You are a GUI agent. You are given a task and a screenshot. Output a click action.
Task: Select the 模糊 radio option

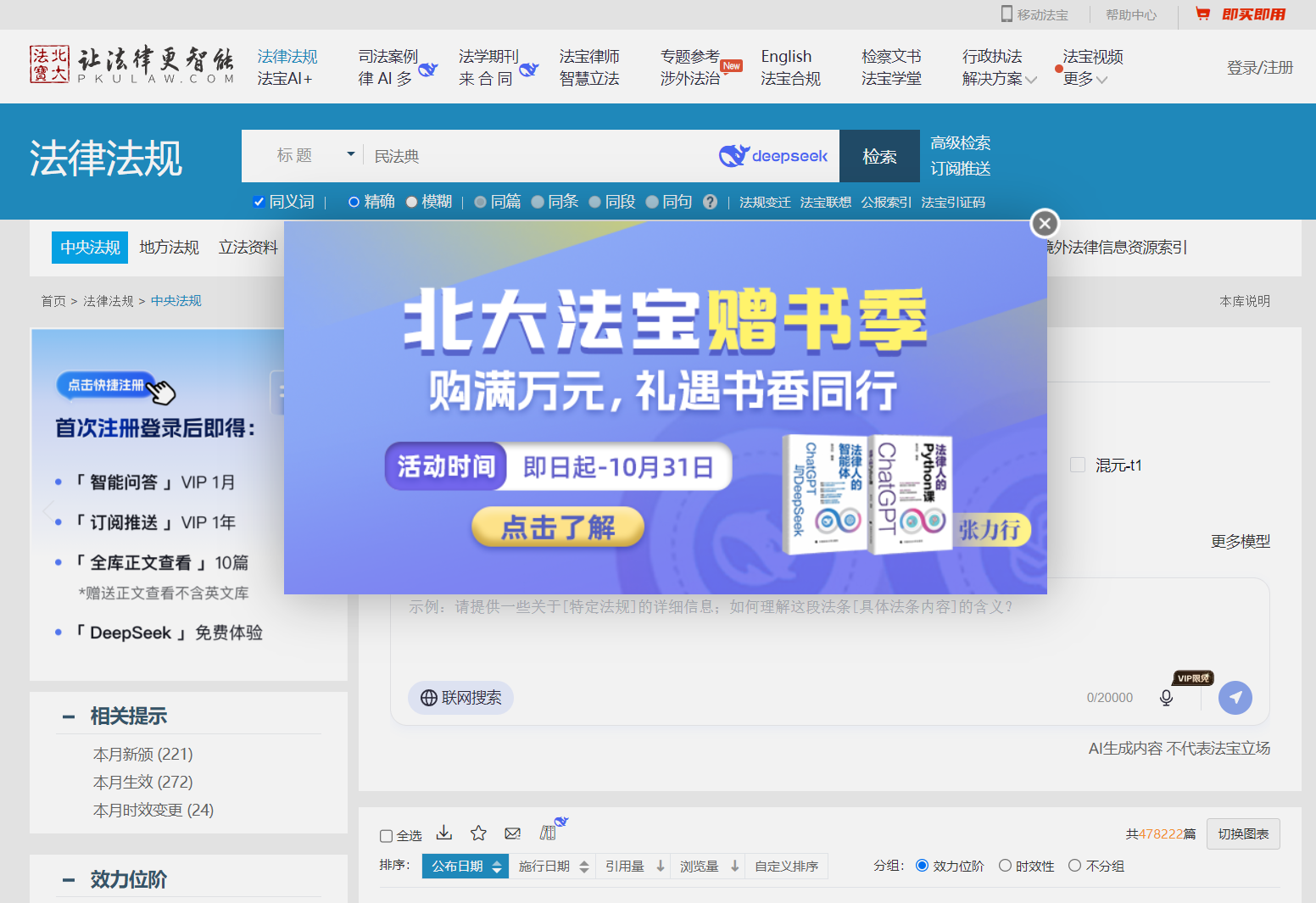pyautogui.click(x=412, y=202)
